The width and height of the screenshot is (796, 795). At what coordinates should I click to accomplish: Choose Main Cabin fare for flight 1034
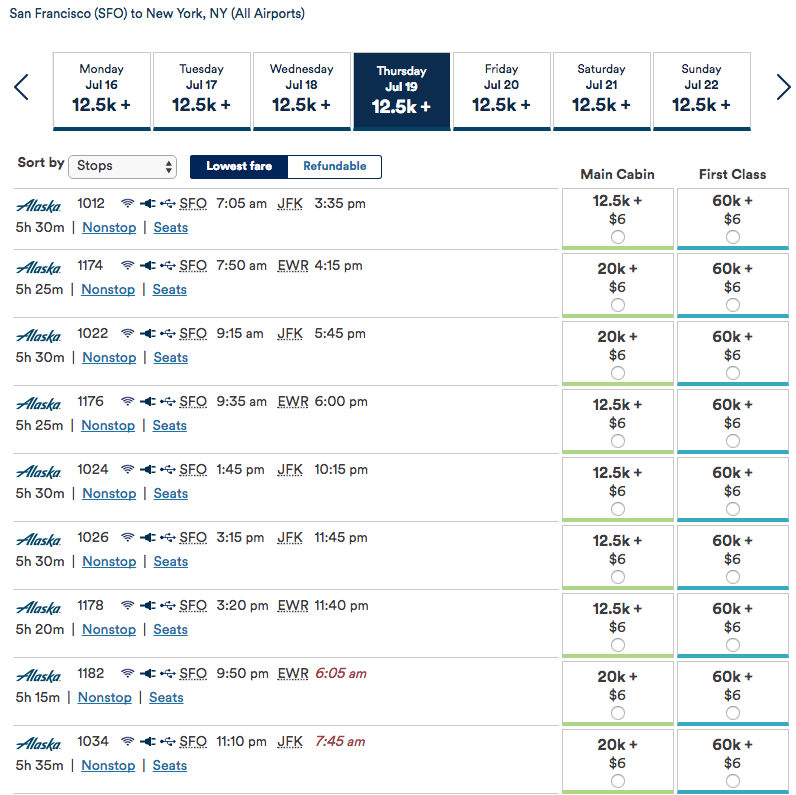tap(617, 781)
